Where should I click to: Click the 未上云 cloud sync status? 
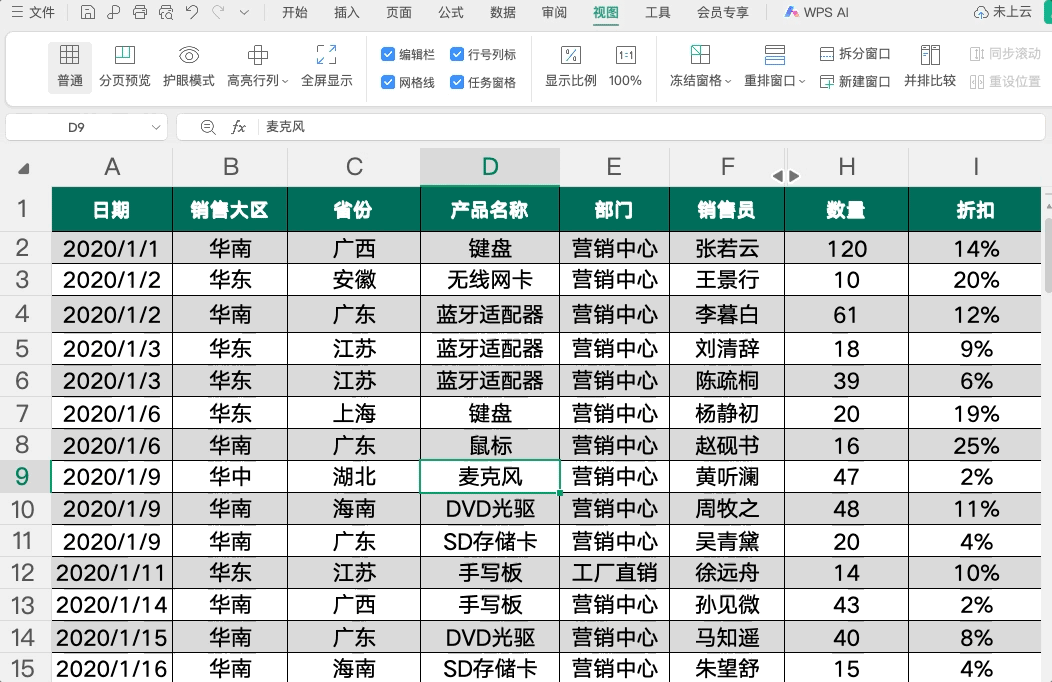[x=1003, y=12]
